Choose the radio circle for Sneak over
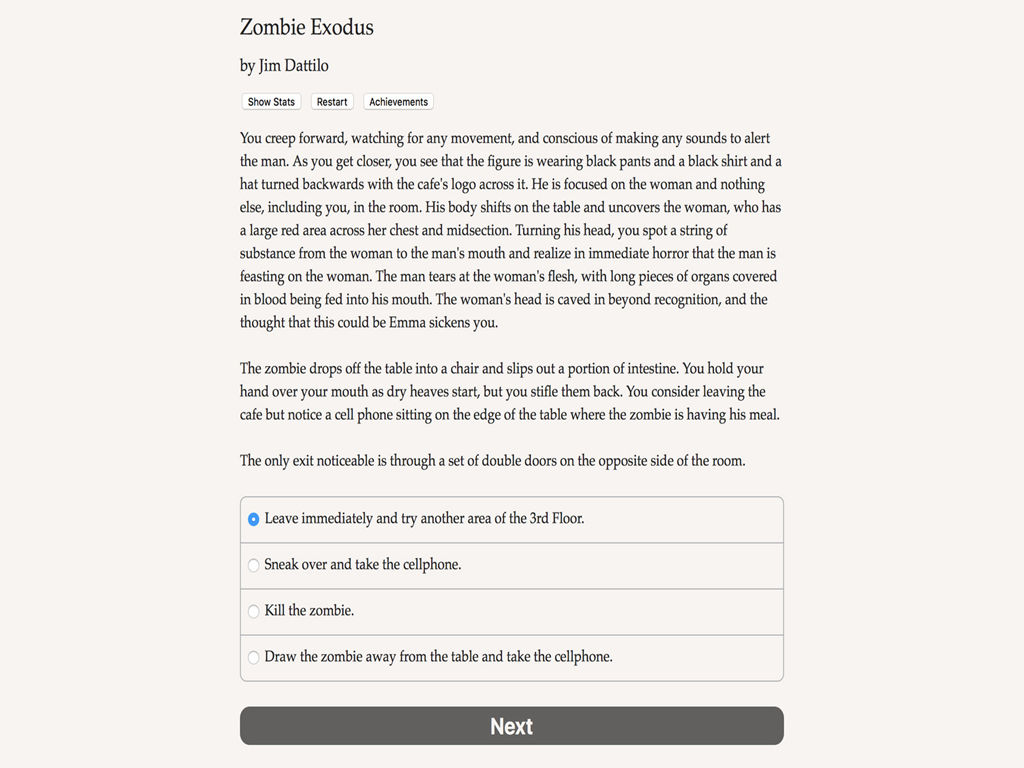This screenshot has height=768, width=1024. pos(253,565)
